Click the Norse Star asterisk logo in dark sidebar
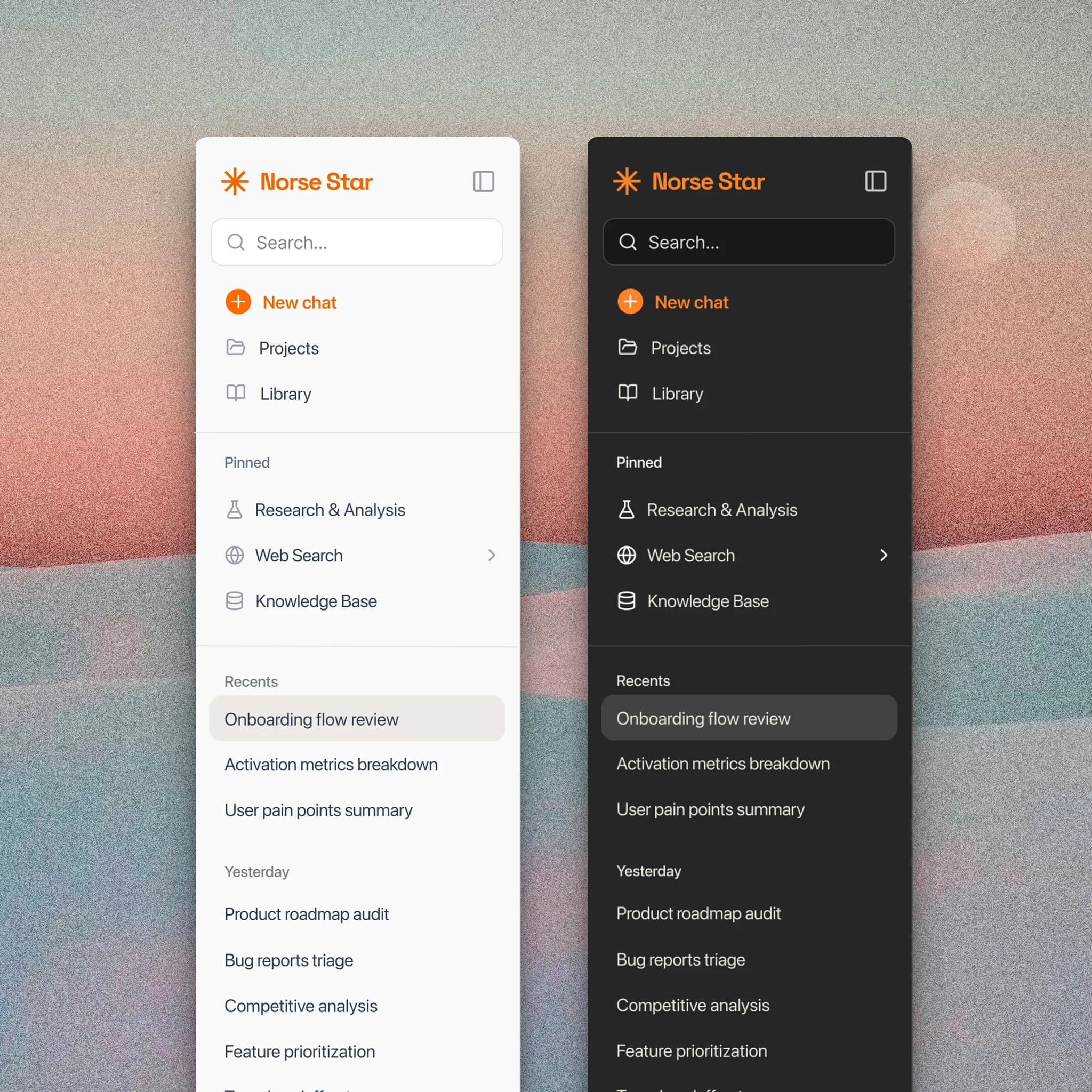 [x=627, y=181]
